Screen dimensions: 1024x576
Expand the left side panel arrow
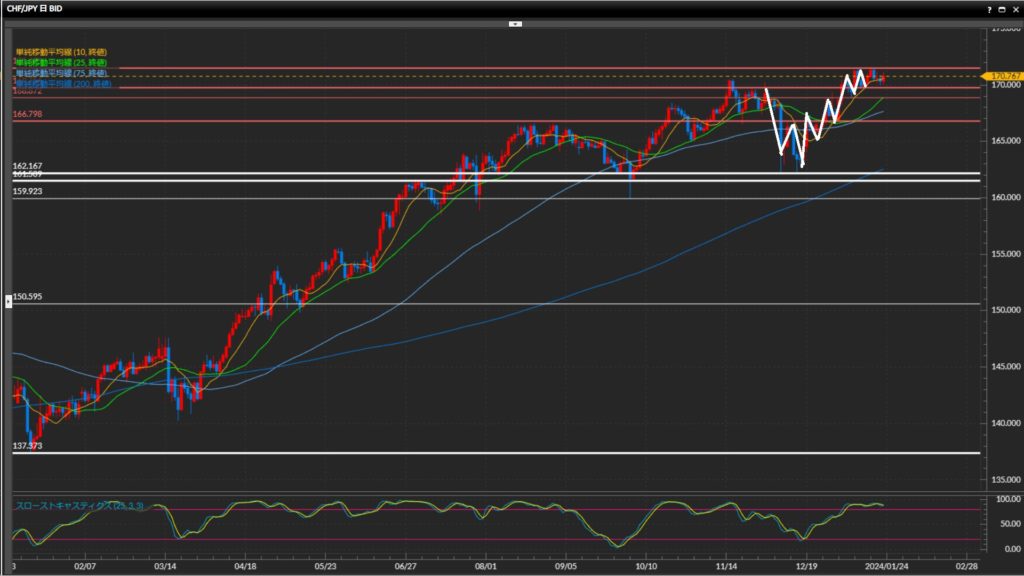(9, 299)
